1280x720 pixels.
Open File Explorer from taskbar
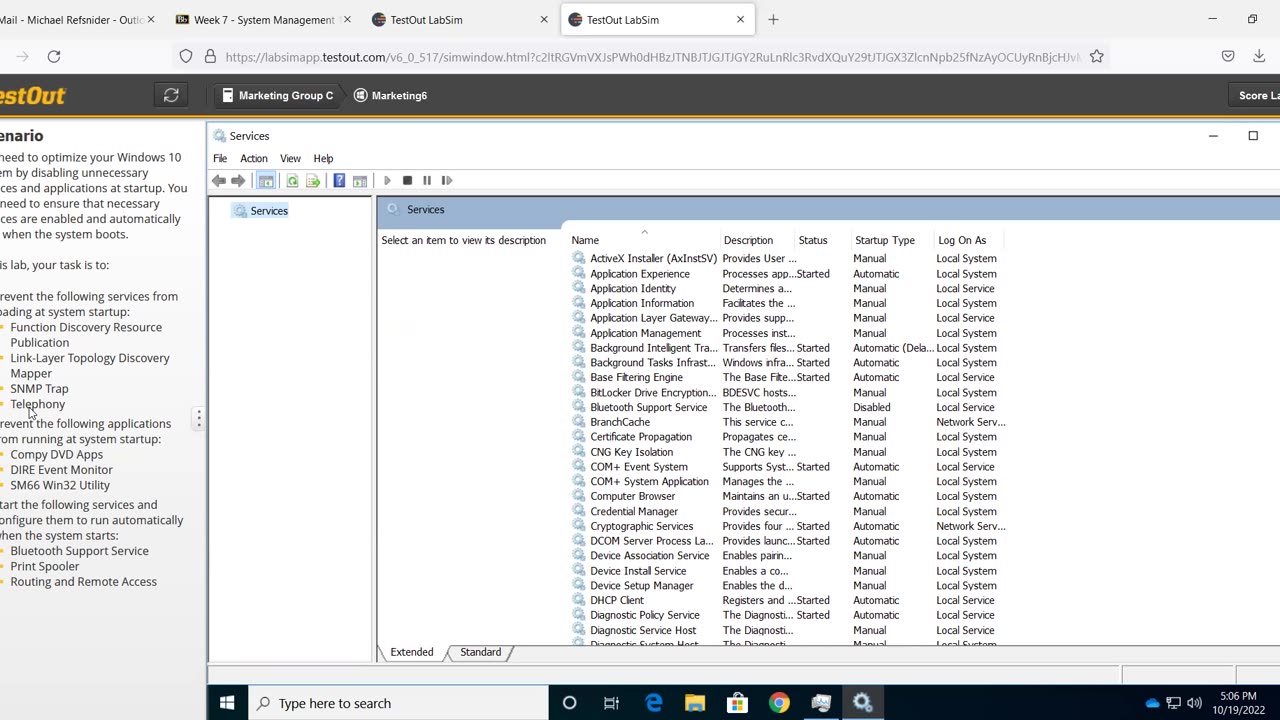[695, 703]
